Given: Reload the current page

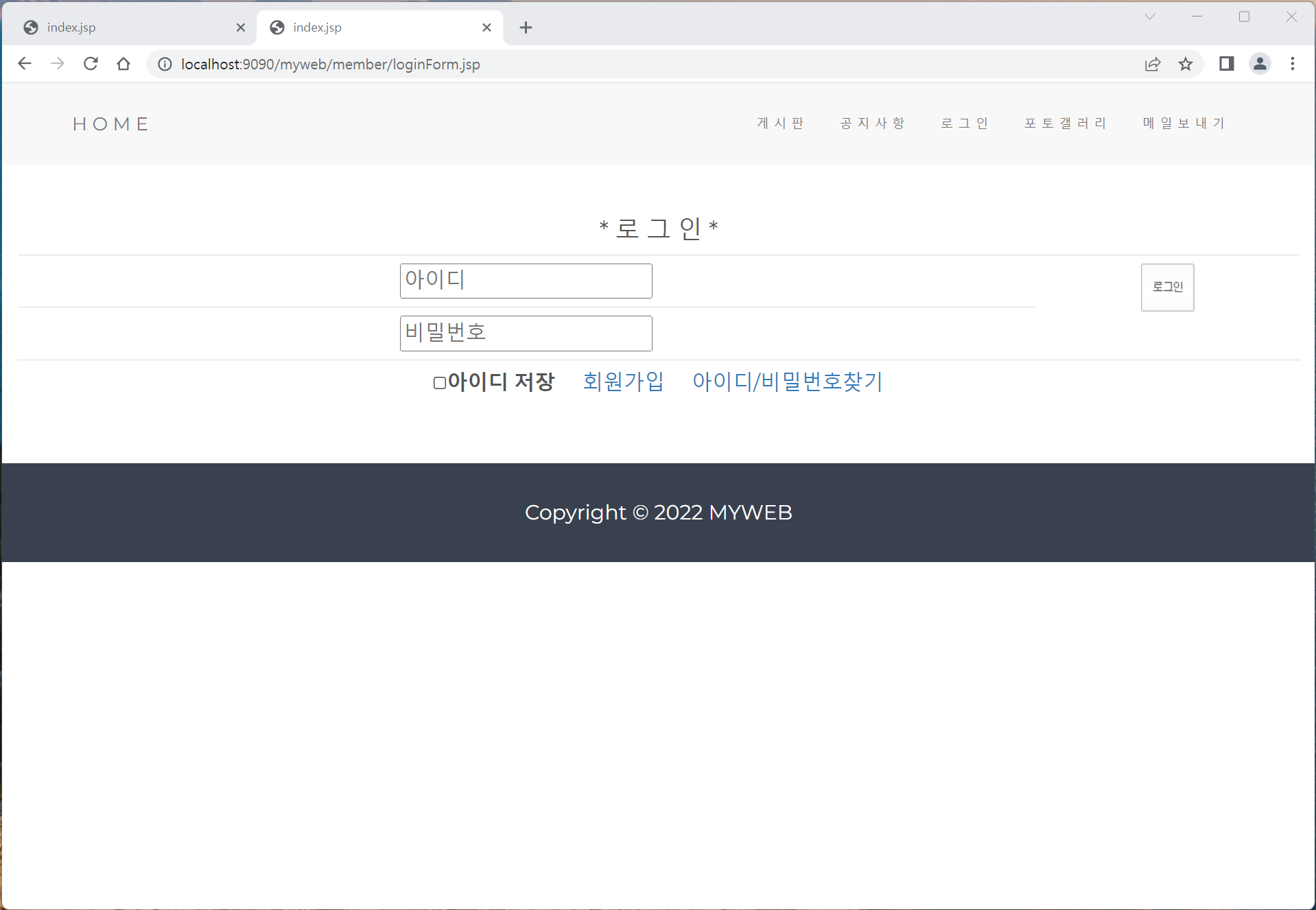Looking at the screenshot, I should [x=90, y=64].
